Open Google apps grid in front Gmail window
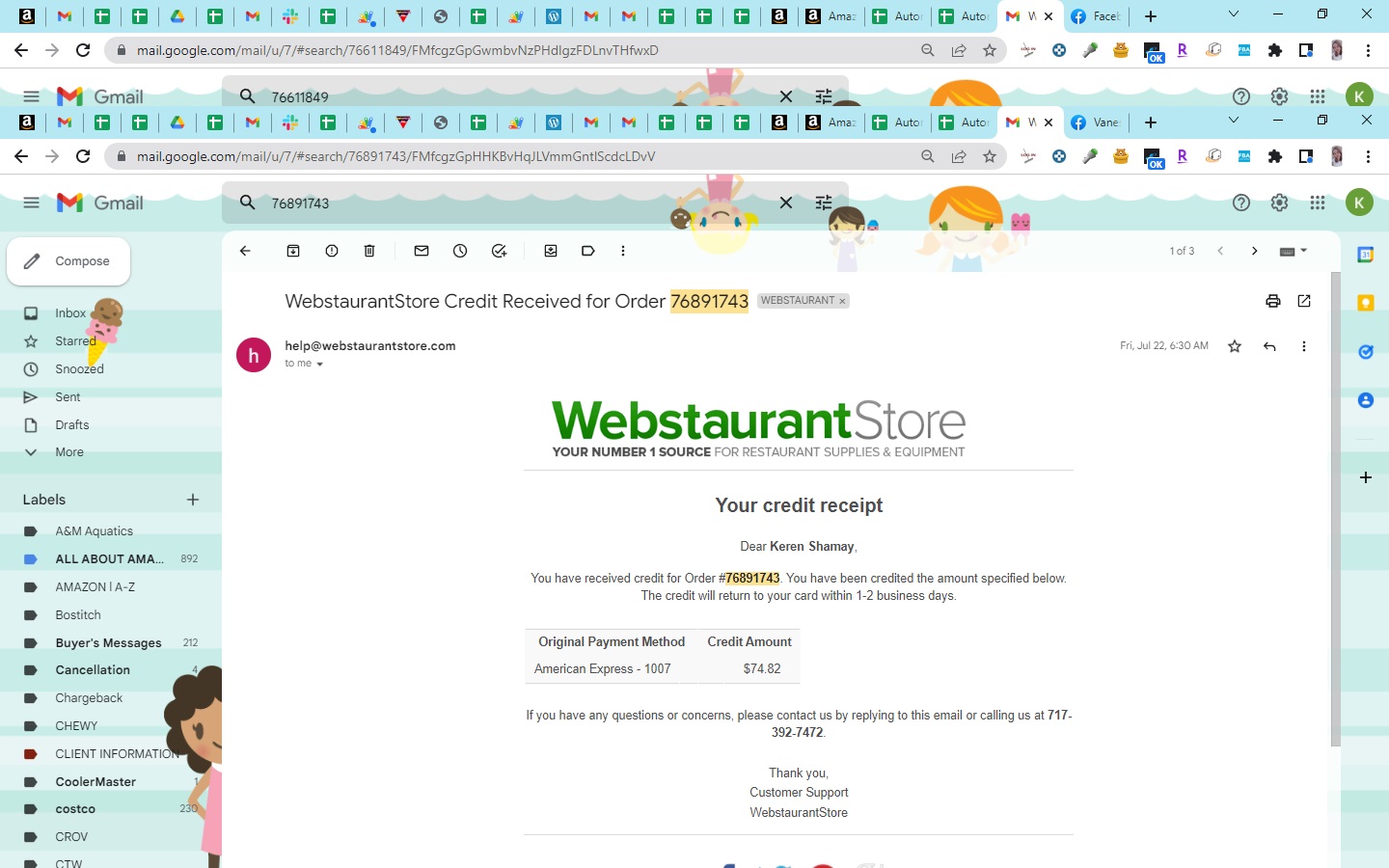 [1318, 203]
